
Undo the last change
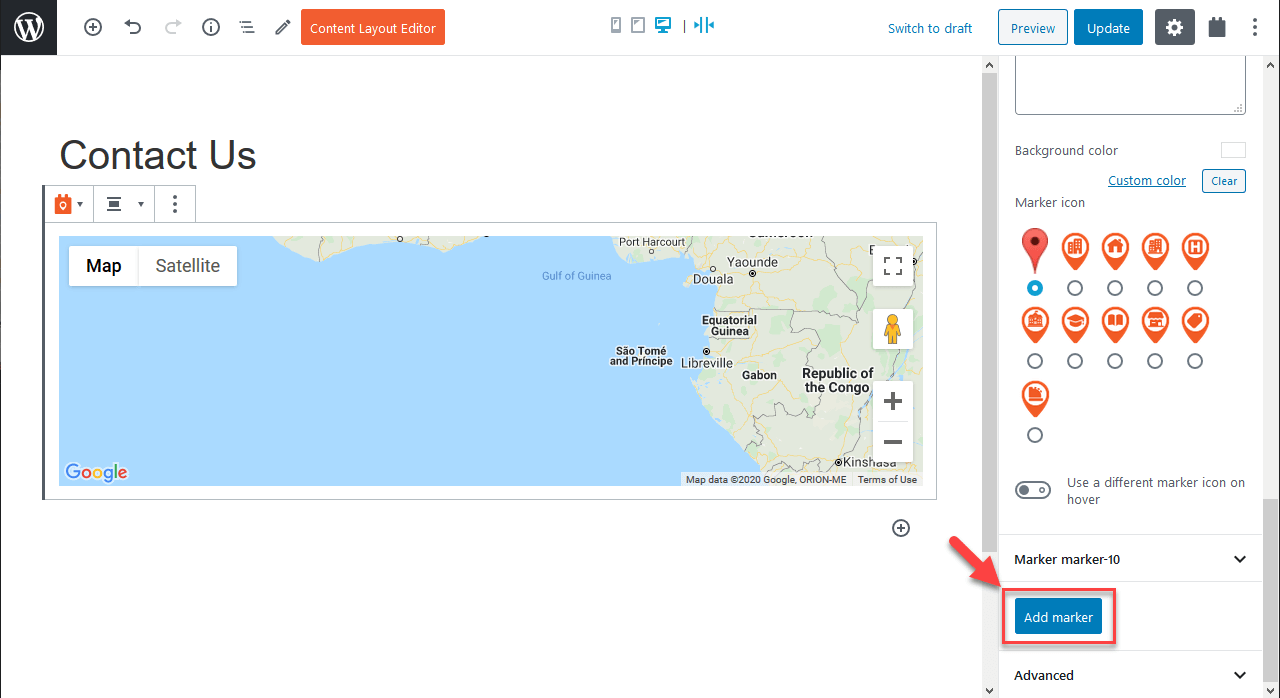pyautogui.click(x=133, y=28)
